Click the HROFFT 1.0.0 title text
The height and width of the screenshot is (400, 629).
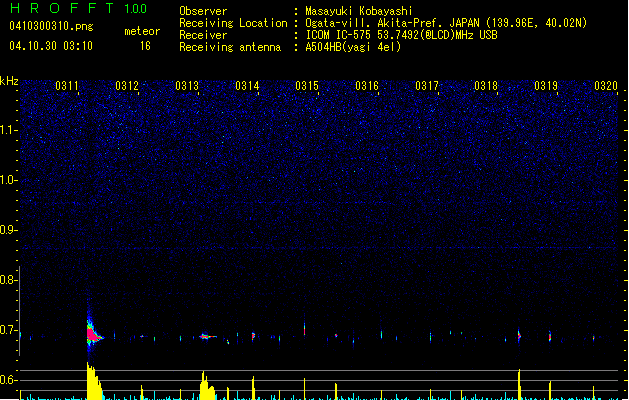(x=79, y=8)
